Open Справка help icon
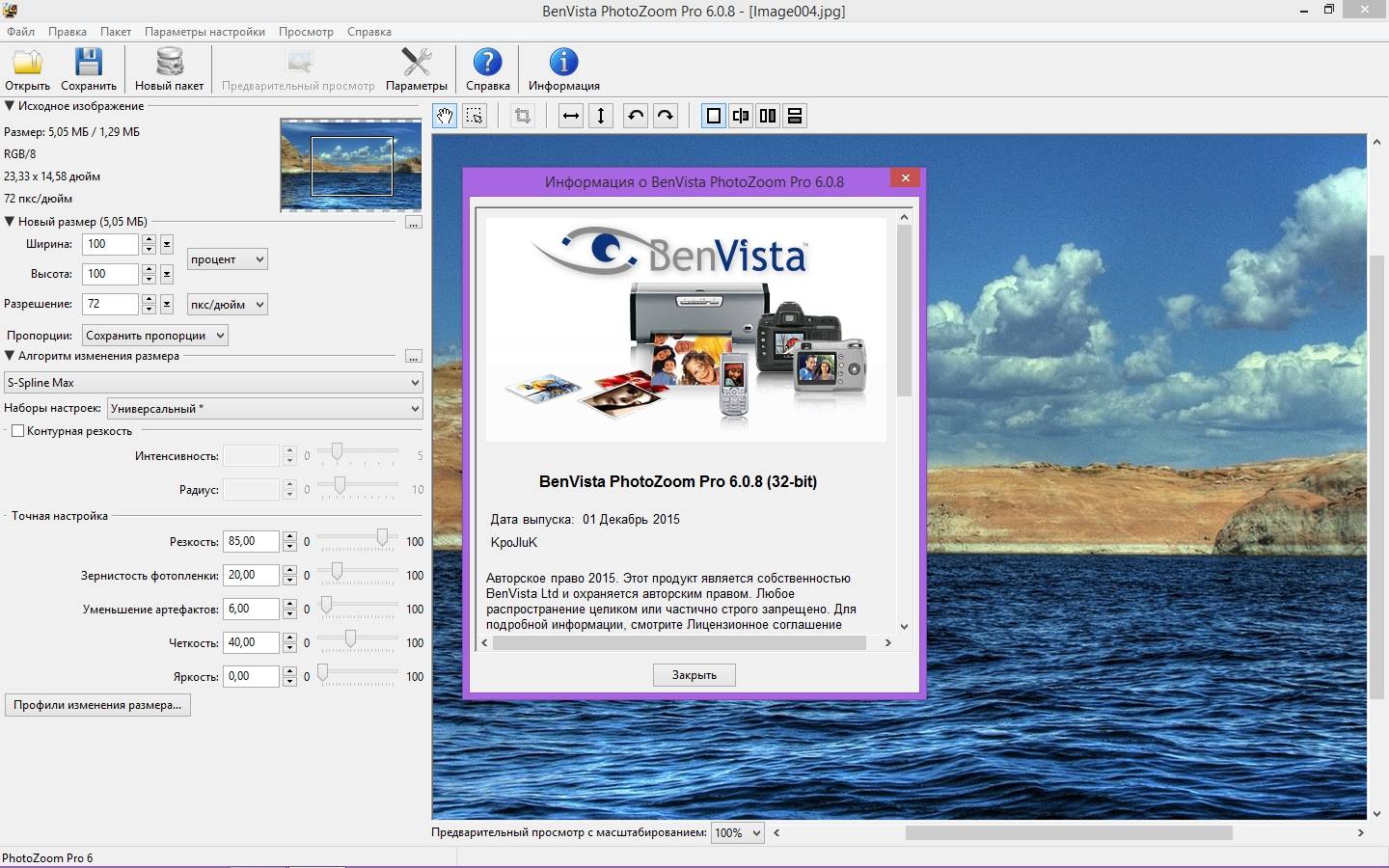1389x868 pixels. point(488,69)
